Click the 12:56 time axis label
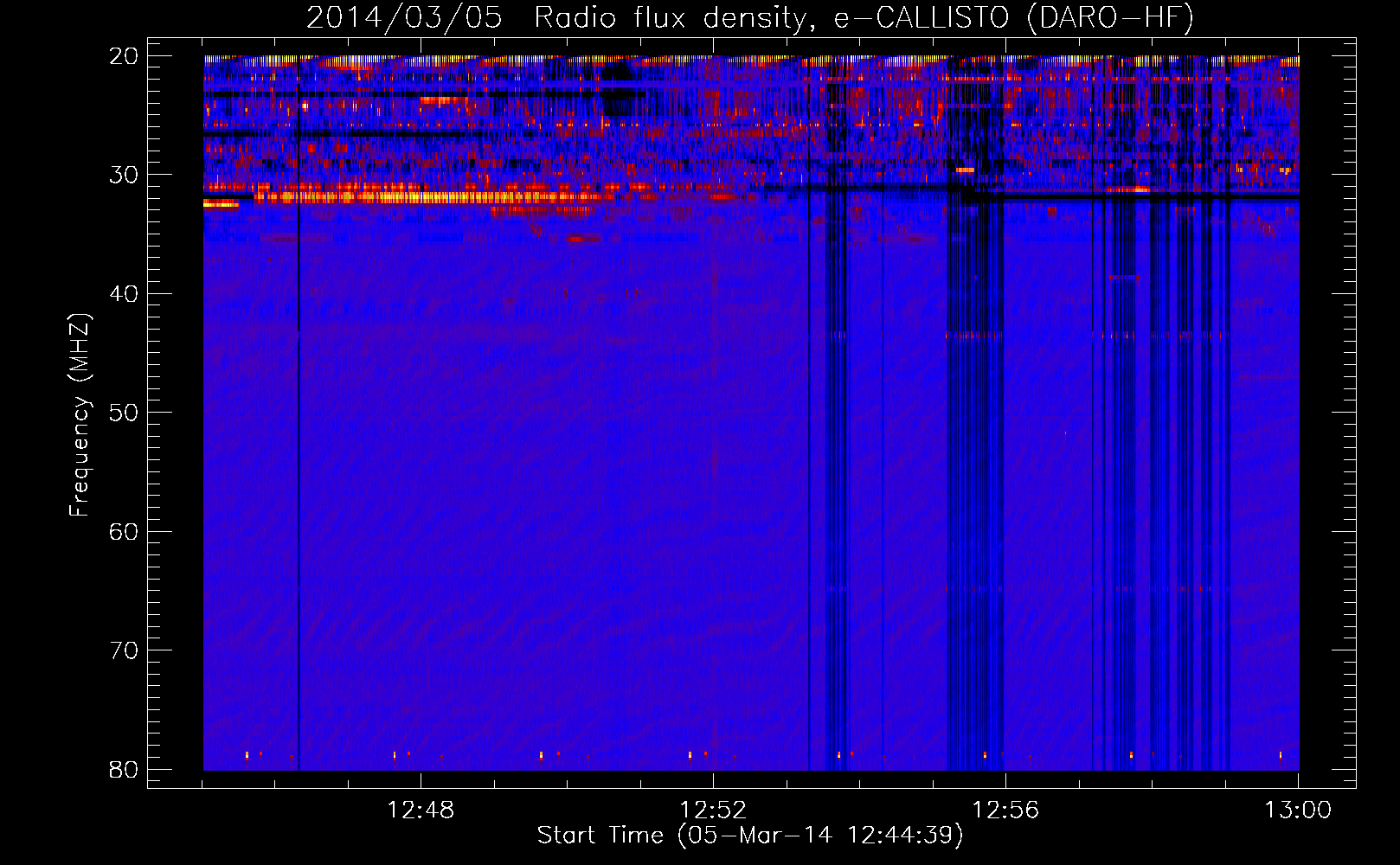 pyautogui.click(x=1005, y=811)
